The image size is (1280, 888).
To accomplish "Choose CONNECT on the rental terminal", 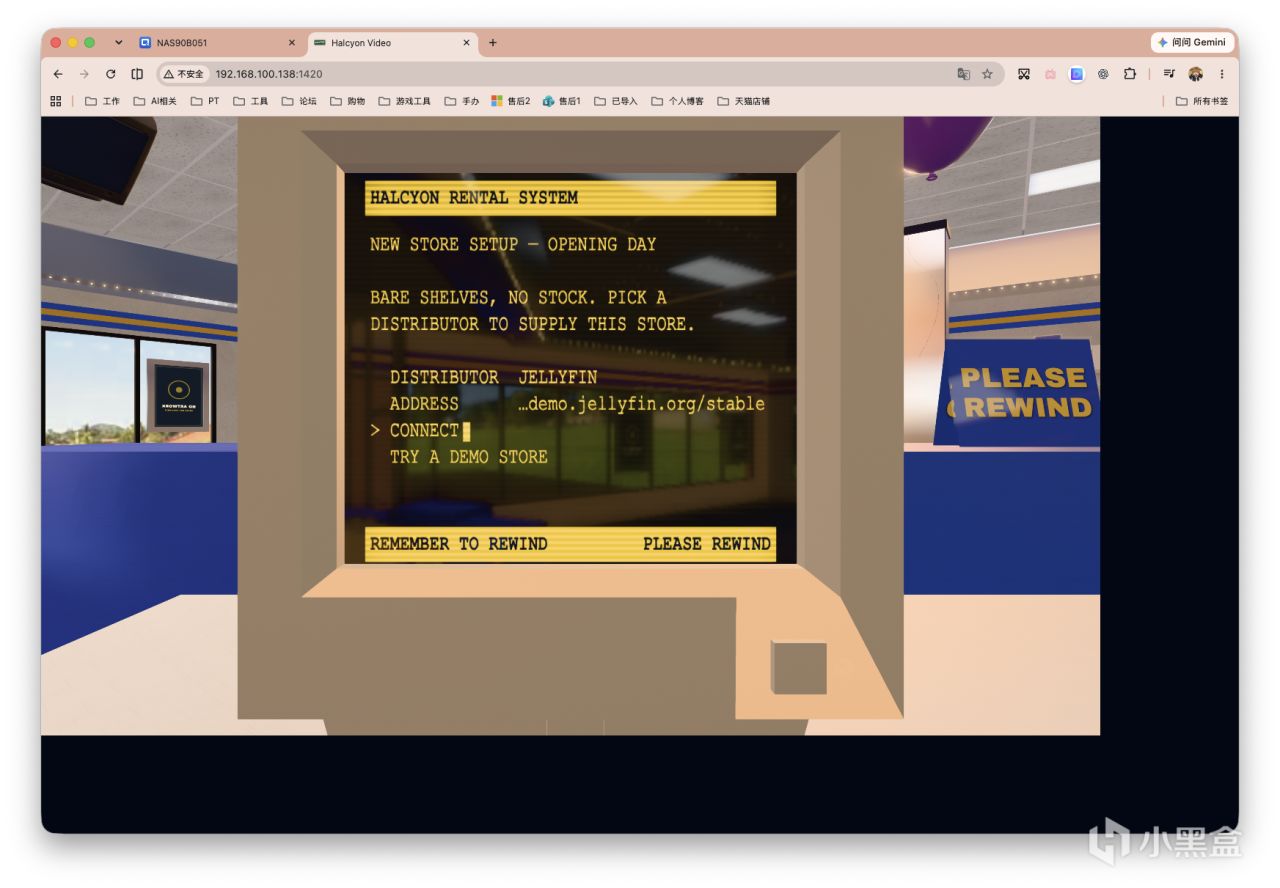I will click(424, 430).
